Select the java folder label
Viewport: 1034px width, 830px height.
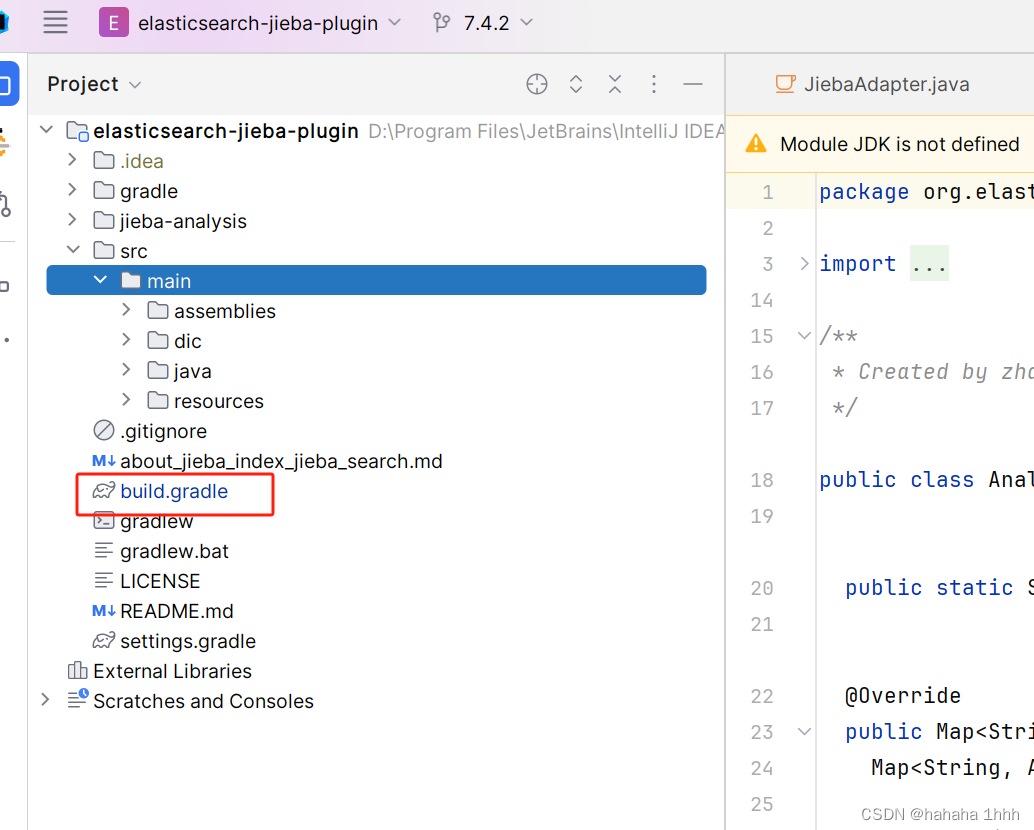coord(193,371)
